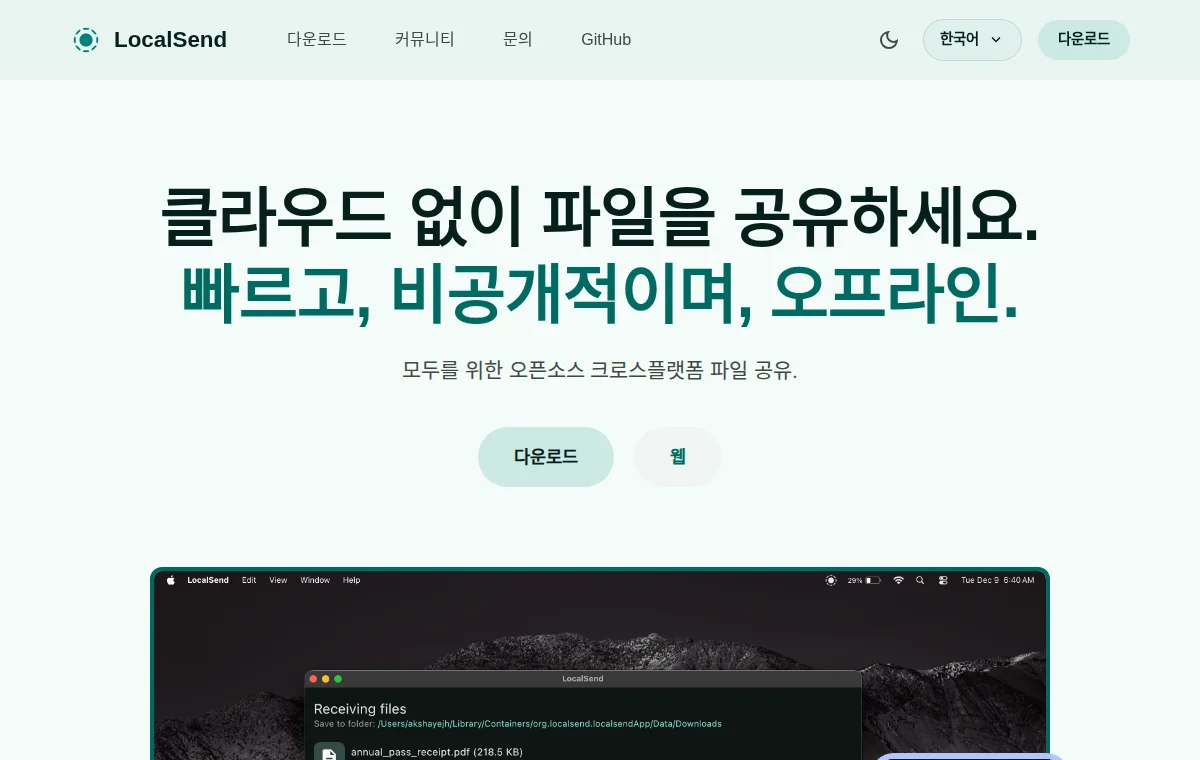The image size is (1200, 760).
Task: Click the file icon beside annual_pass_receipt.pdf
Action: coord(329,752)
